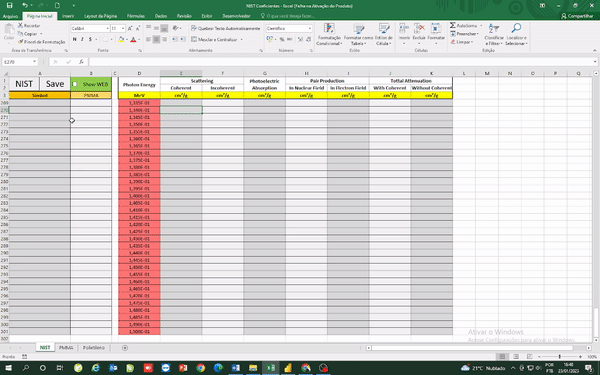The image size is (600, 375).
Task: Apply yellow fill color bucket
Action: (121, 39)
